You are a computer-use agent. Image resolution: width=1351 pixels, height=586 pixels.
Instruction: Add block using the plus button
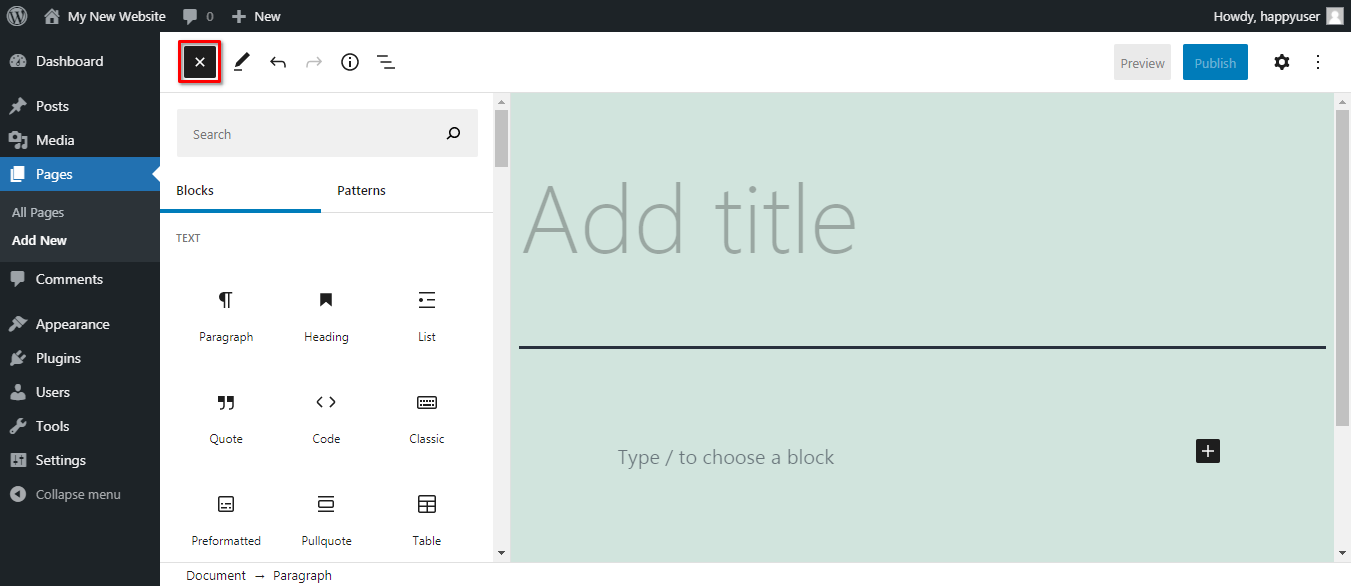1208,451
